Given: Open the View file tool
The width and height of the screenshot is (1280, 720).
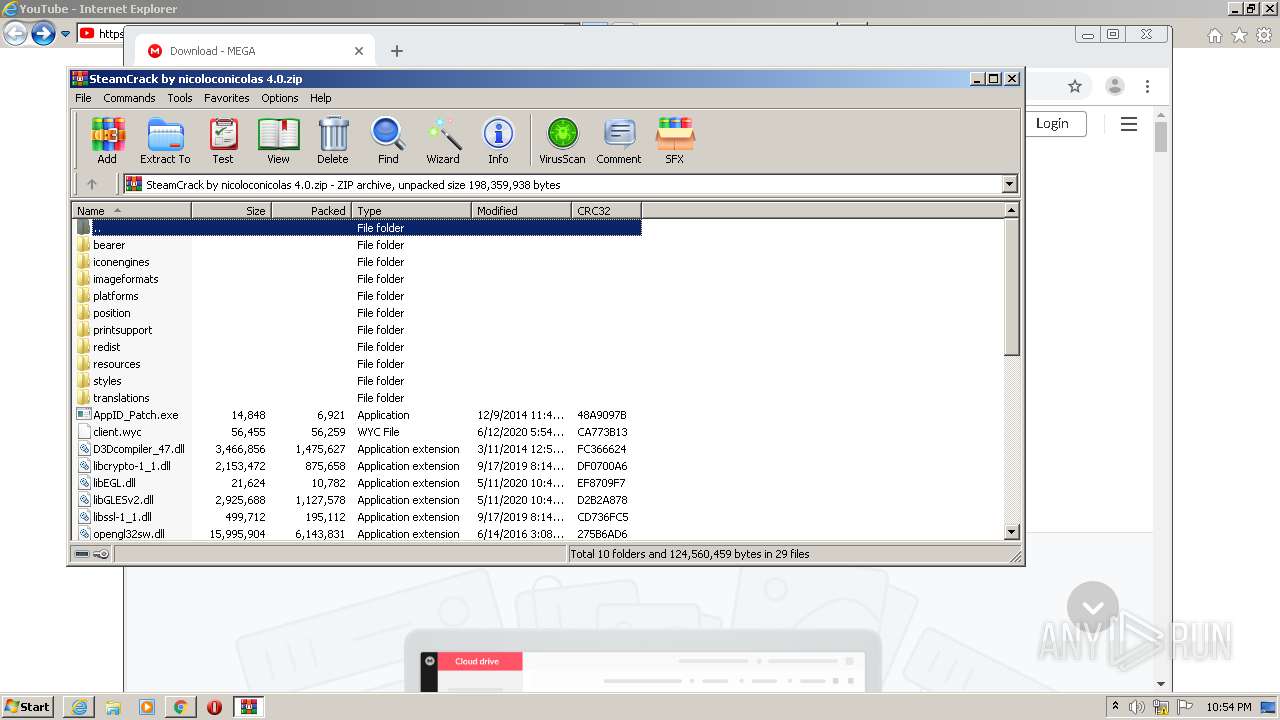Looking at the screenshot, I should pos(278,140).
